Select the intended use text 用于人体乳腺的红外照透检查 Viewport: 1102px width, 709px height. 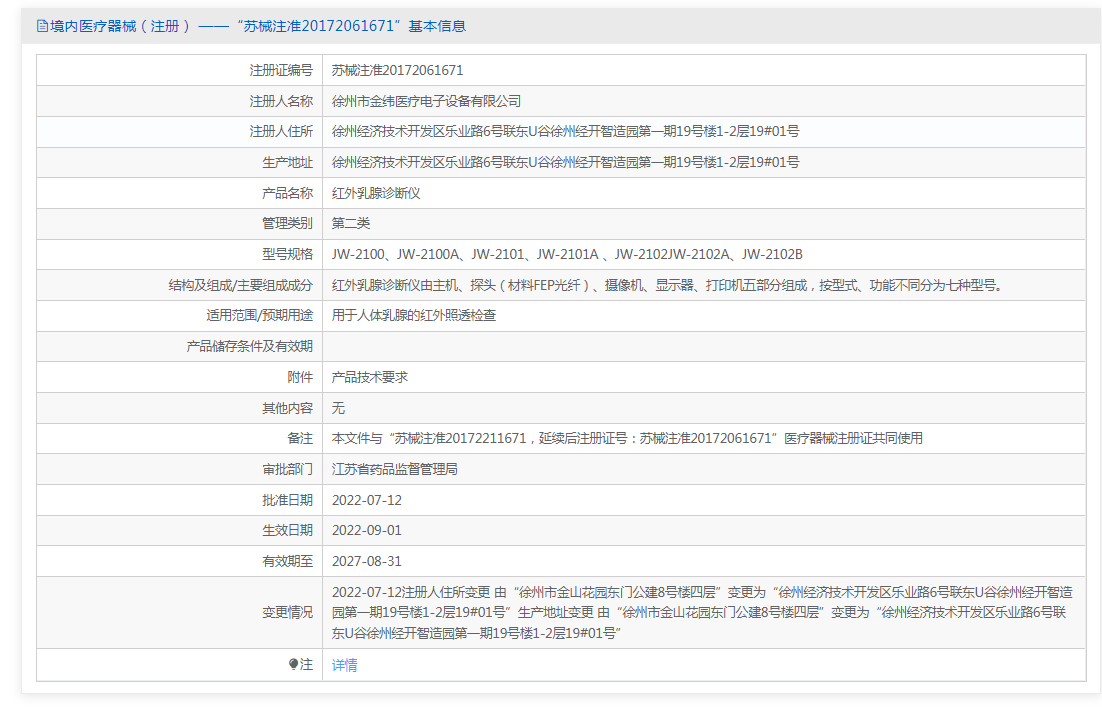click(x=414, y=315)
